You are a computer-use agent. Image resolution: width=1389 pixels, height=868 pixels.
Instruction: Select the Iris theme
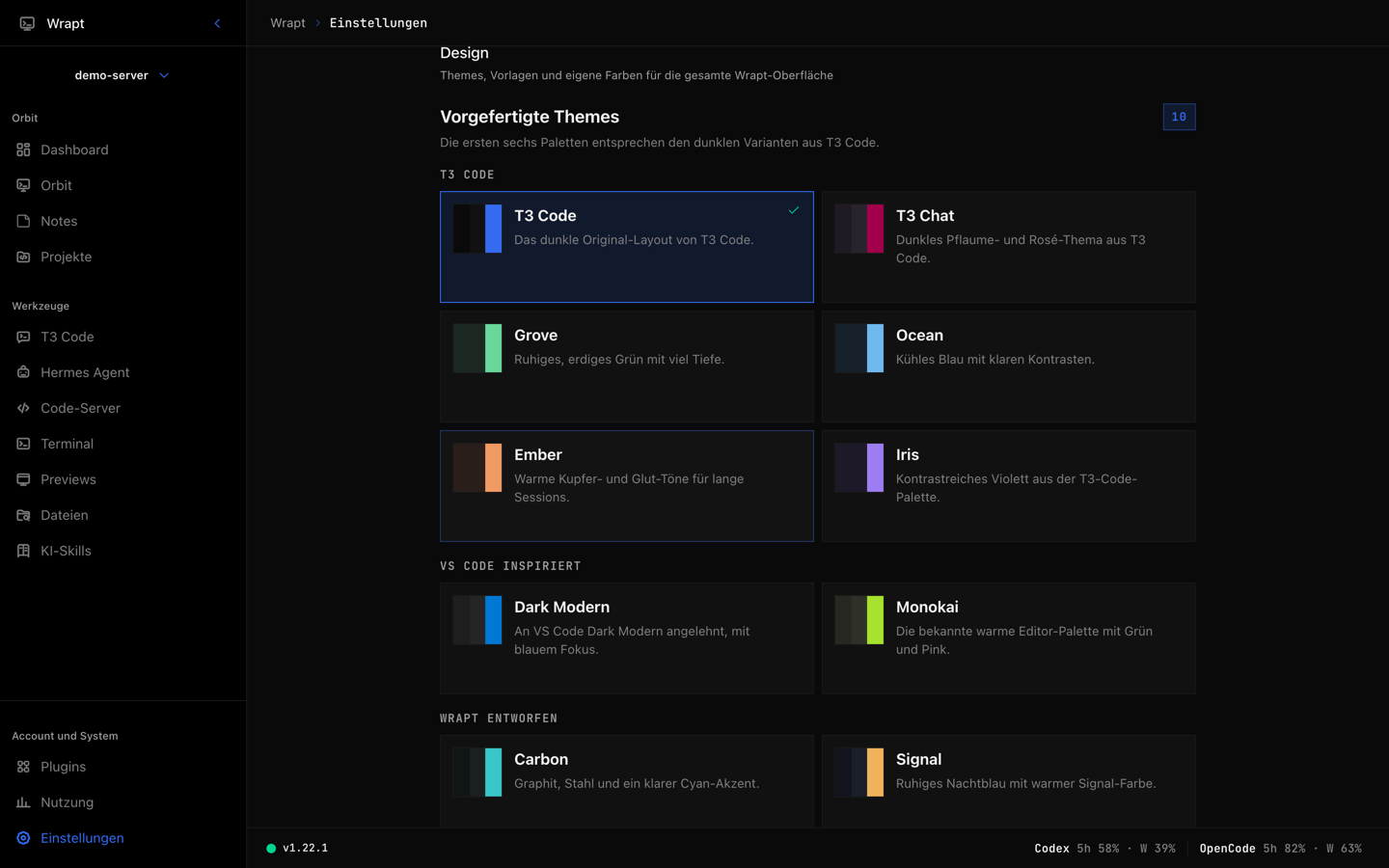tap(1008, 486)
